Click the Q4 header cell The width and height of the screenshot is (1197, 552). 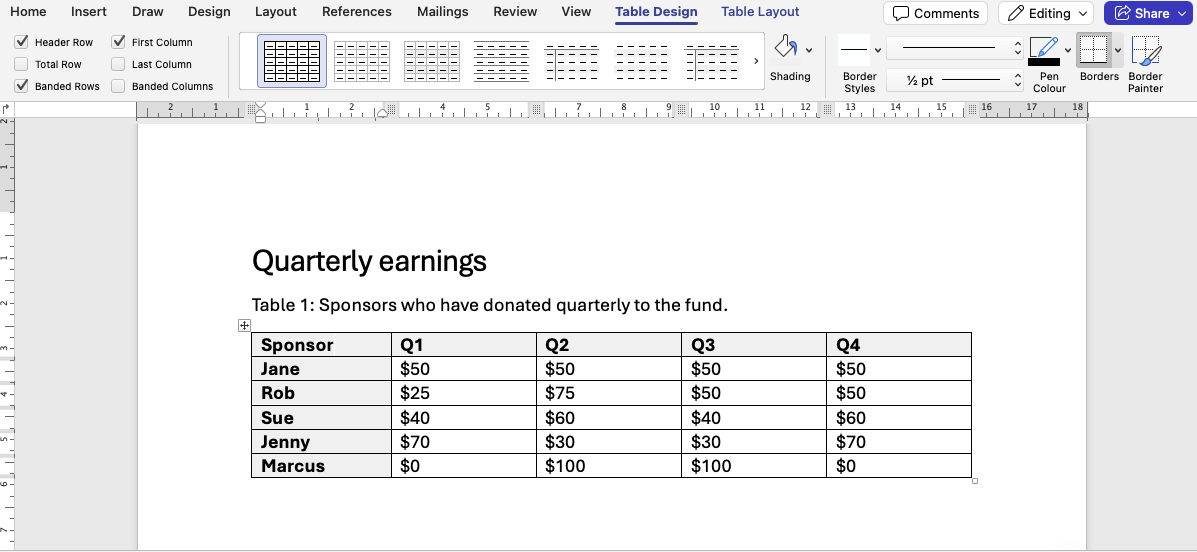899,344
